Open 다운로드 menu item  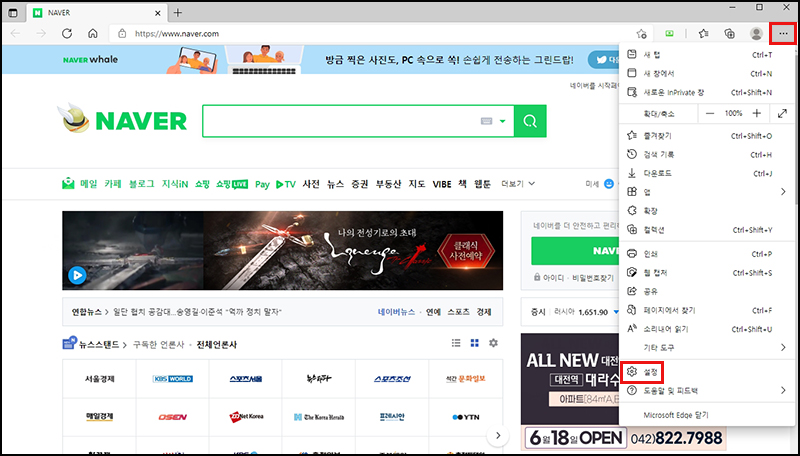coord(709,173)
